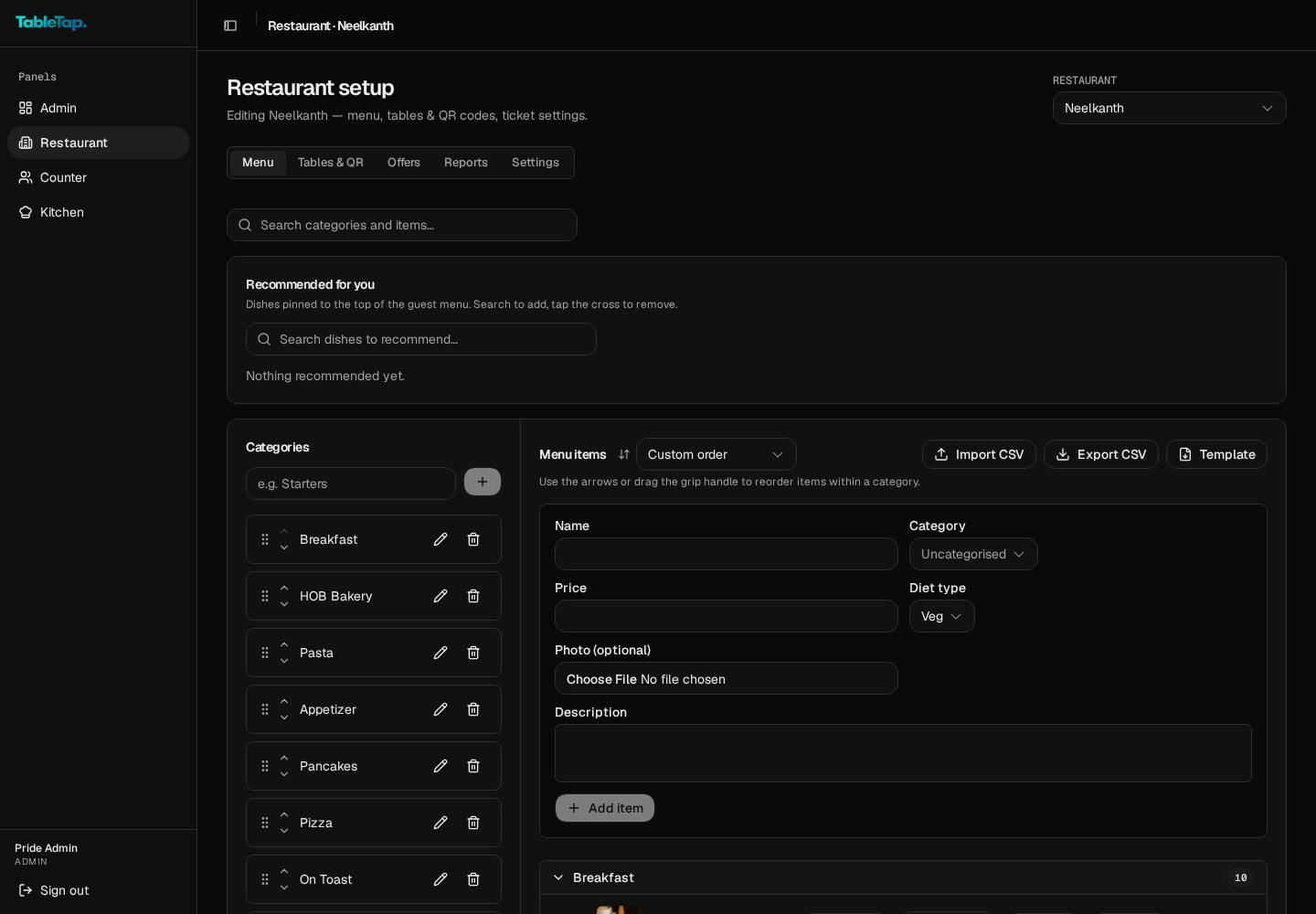Open the Restaurant selector dropdown
The height and width of the screenshot is (914, 1316).
[x=1170, y=108]
